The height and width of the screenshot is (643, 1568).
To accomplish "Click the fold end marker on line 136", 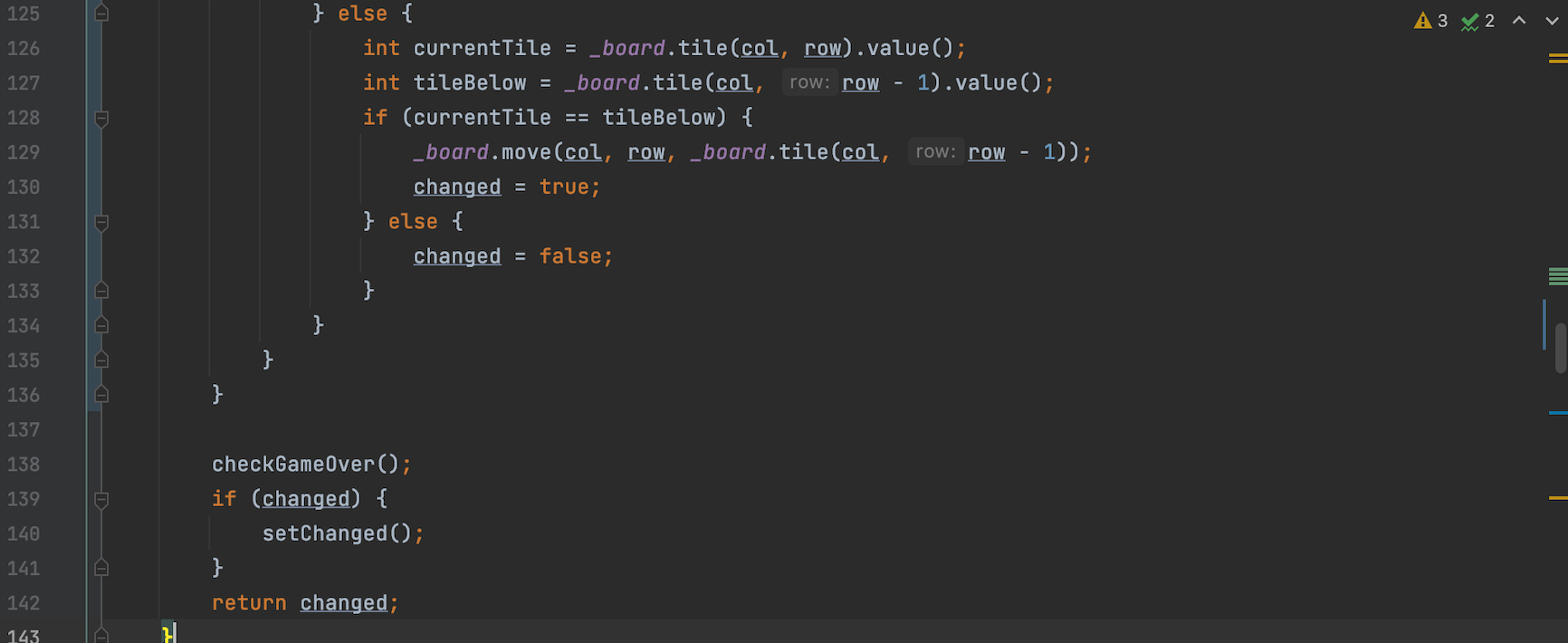I will tap(101, 395).
